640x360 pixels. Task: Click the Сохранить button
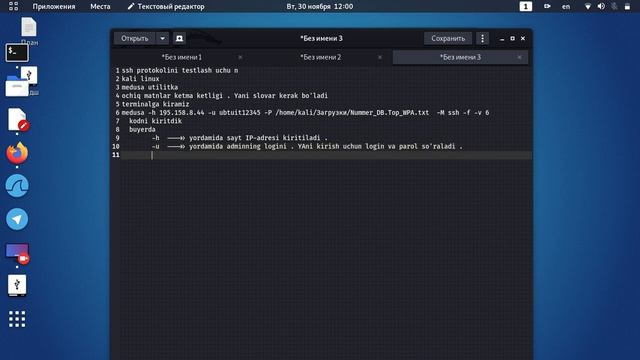click(x=448, y=38)
